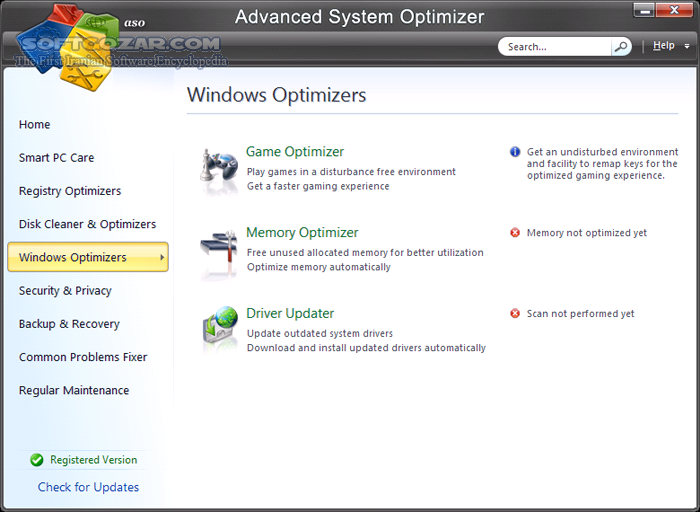Click red error icon next to Scan not performed
The height and width of the screenshot is (512, 700).
pyautogui.click(x=515, y=313)
